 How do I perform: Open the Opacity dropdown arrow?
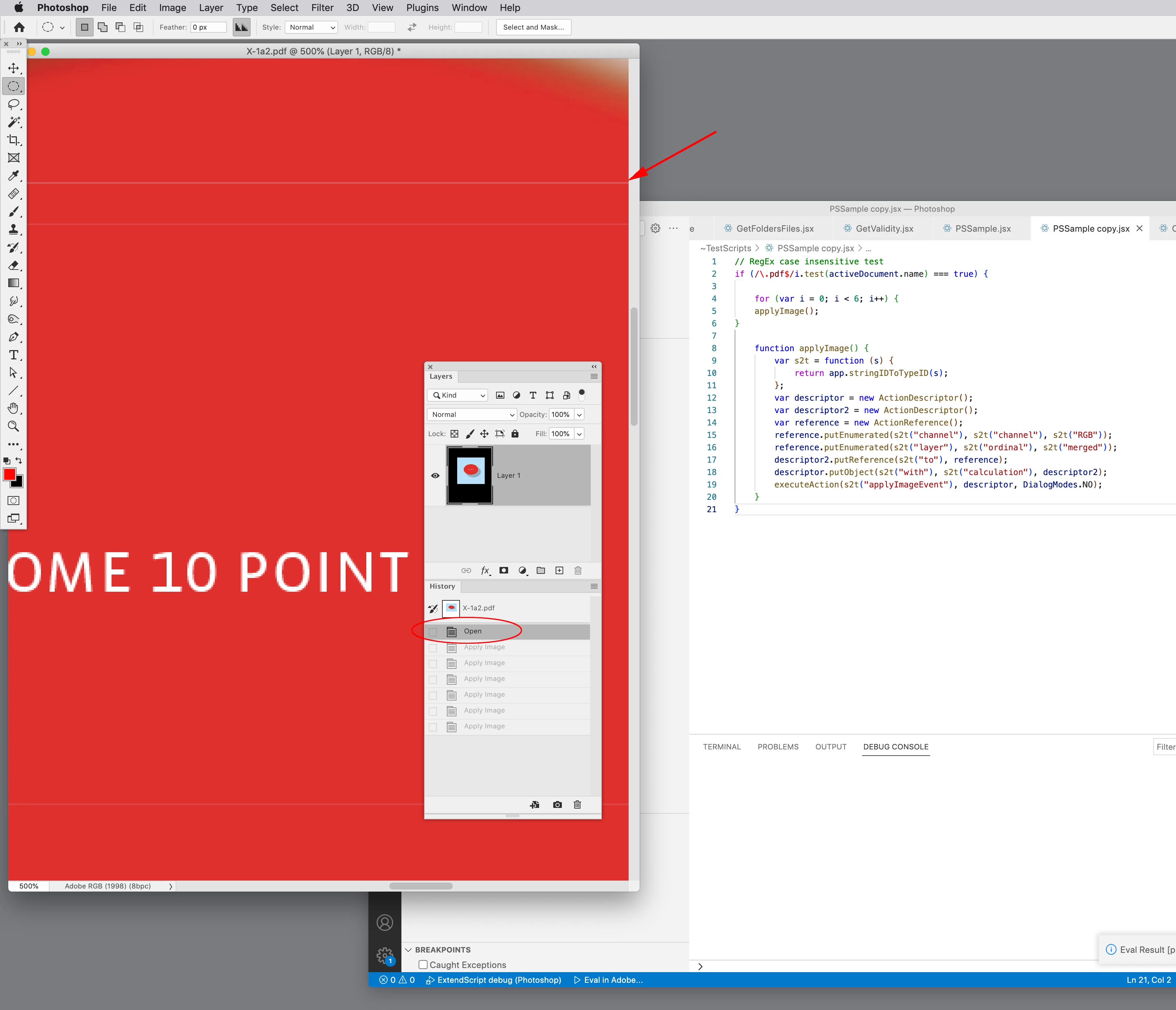tap(579, 415)
